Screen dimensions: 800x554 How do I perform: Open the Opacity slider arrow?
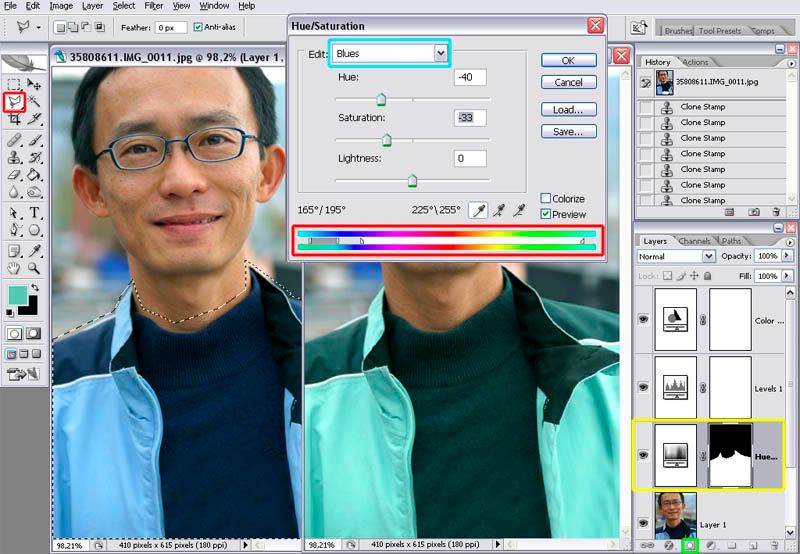tap(787, 256)
